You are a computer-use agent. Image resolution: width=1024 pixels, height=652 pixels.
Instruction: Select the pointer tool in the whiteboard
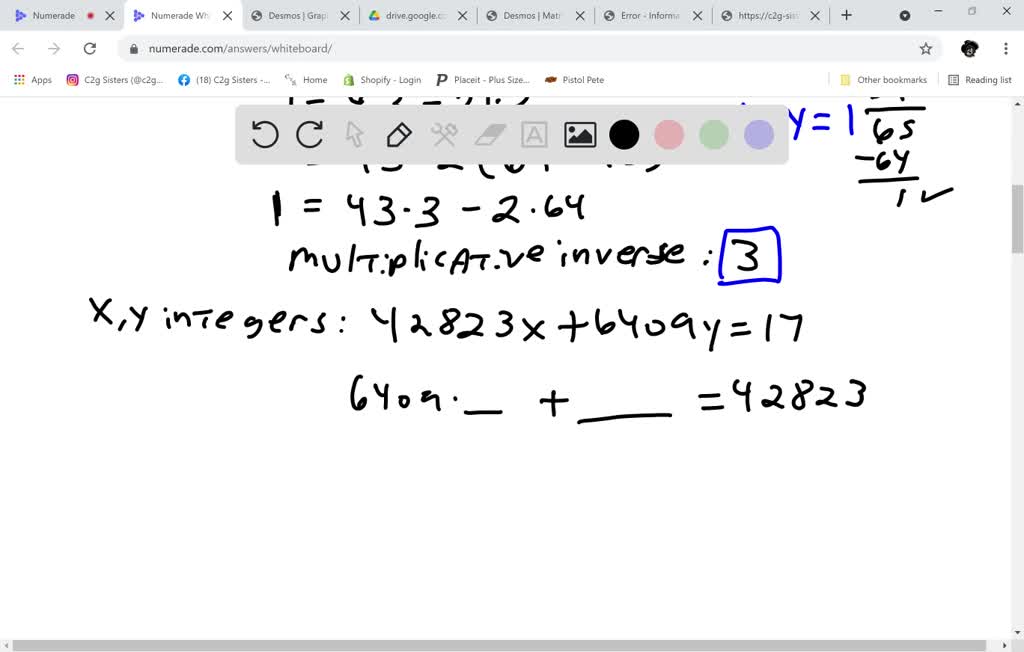pyautogui.click(x=354, y=135)
